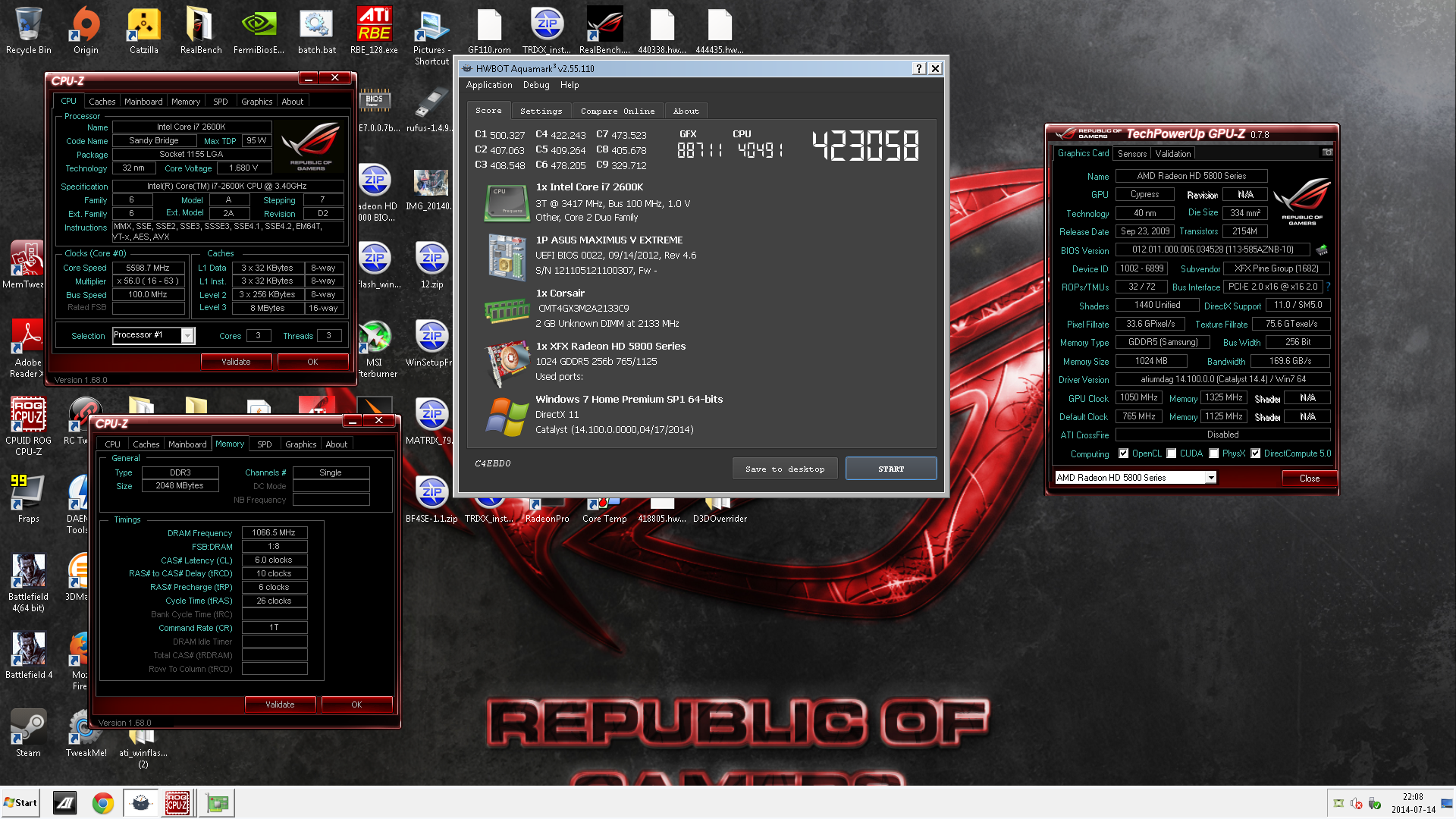Open the Help menu in Aquamark

[570, 85]
